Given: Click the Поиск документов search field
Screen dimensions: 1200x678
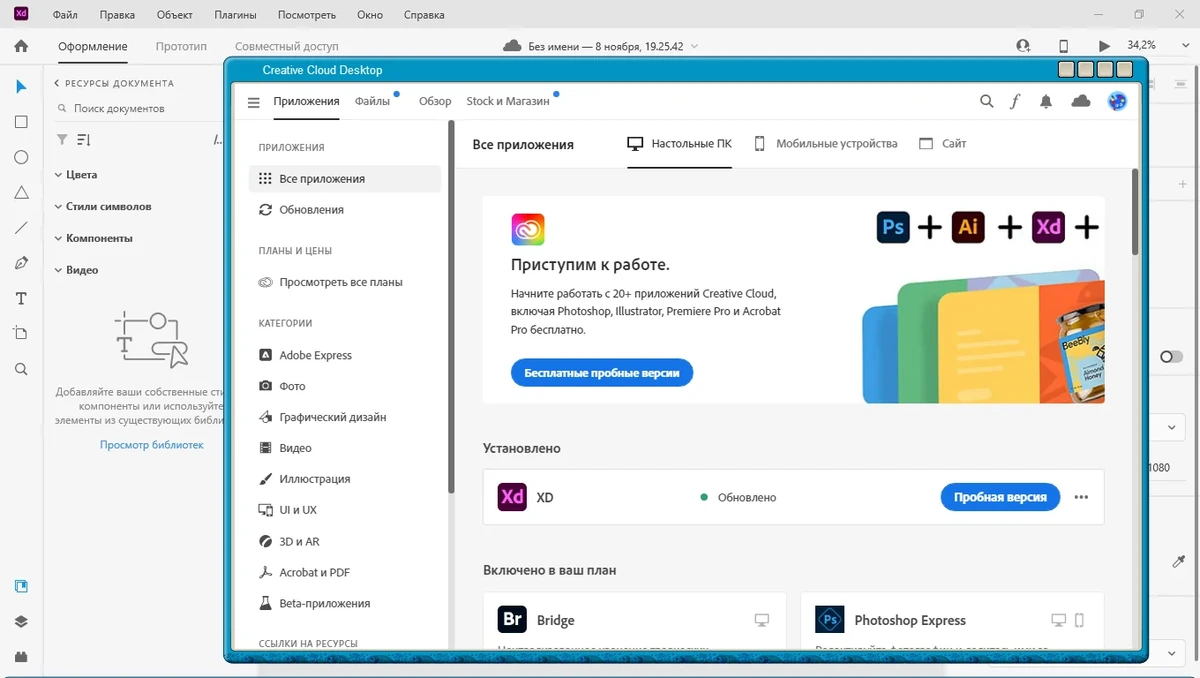Looking at the screenshot, I should tap(135, 108).
